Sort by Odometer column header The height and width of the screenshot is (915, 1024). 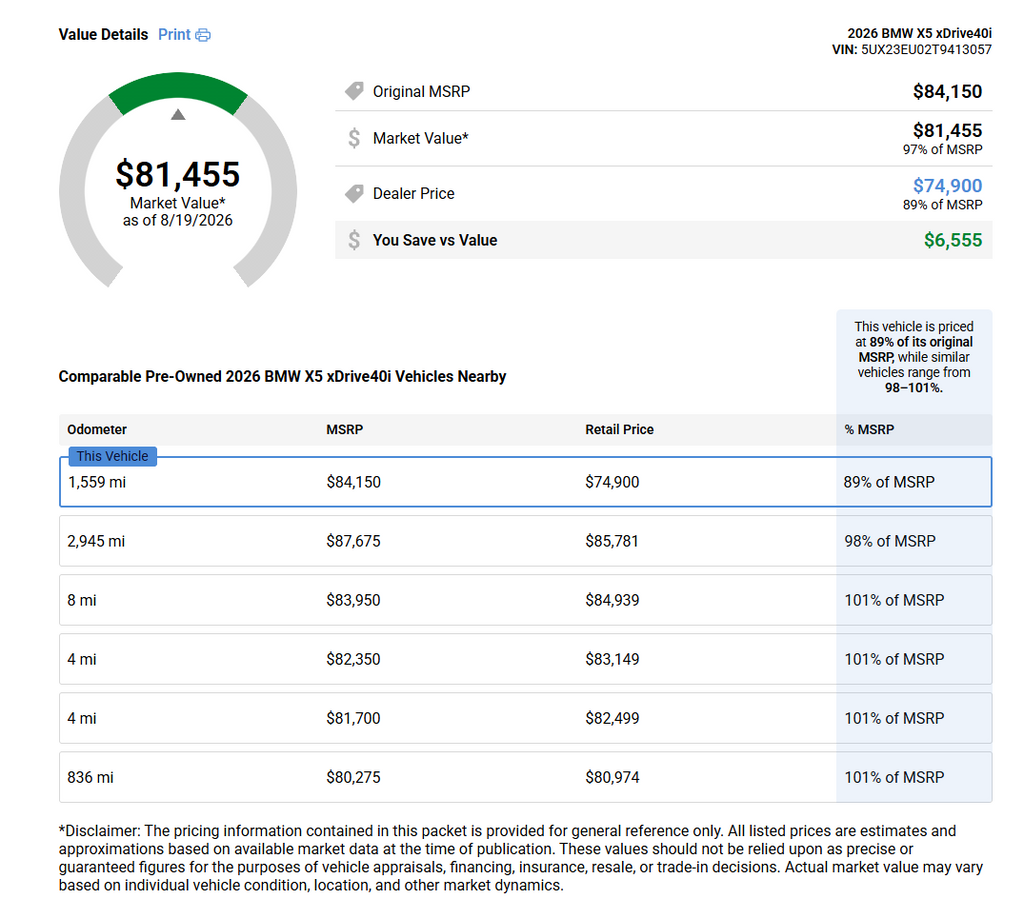coord(97,429)
